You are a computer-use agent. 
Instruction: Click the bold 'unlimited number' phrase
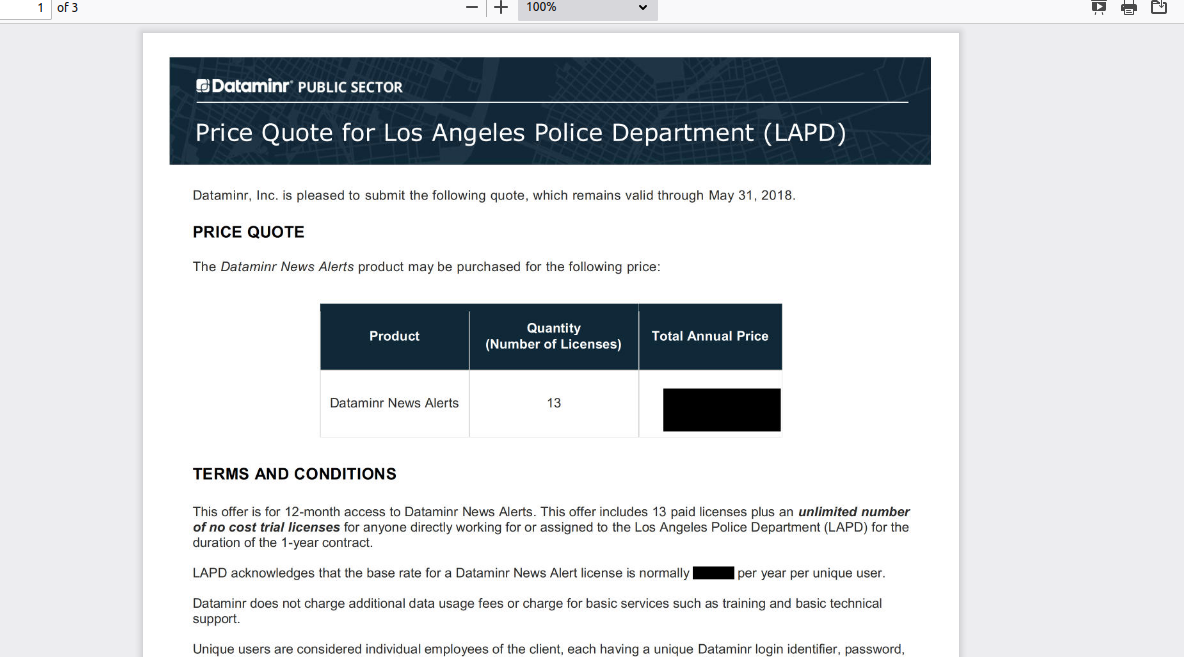(854, 512)
